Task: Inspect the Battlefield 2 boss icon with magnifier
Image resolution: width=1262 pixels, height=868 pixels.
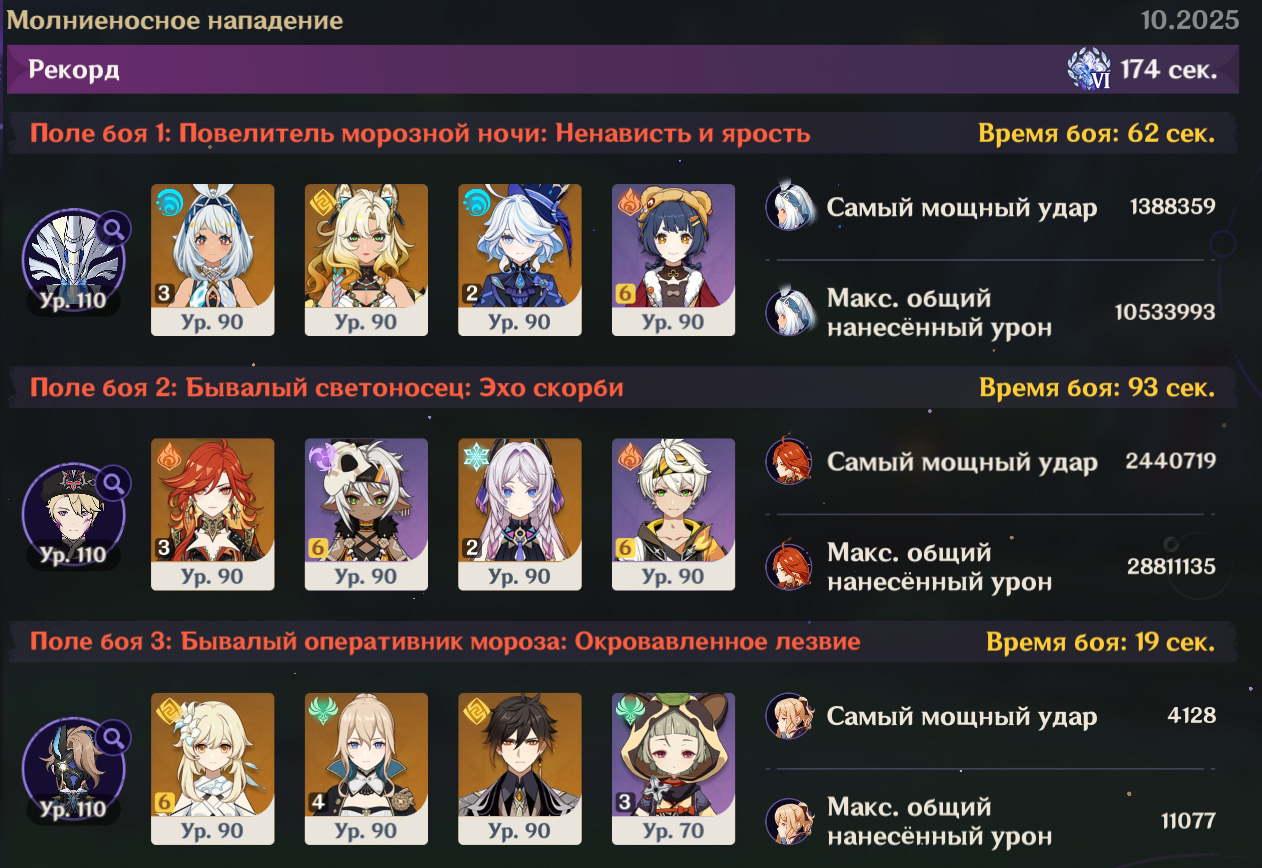Action: tap(74, 515)
